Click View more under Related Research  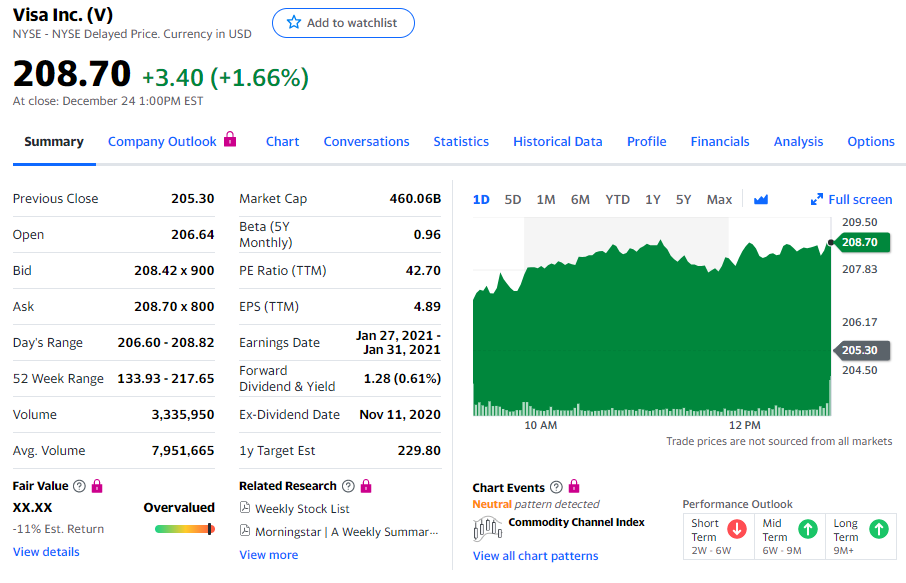coord(269,555)
